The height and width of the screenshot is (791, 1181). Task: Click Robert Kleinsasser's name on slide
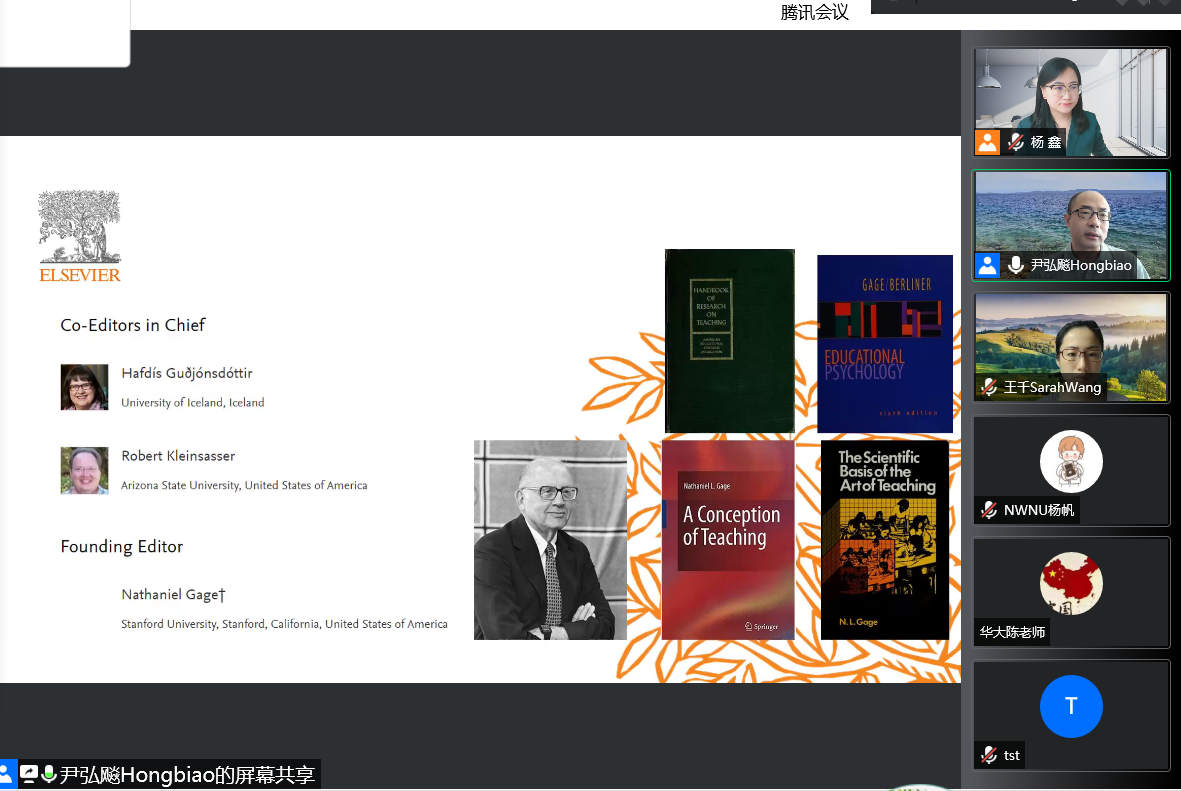click(178, 456)
